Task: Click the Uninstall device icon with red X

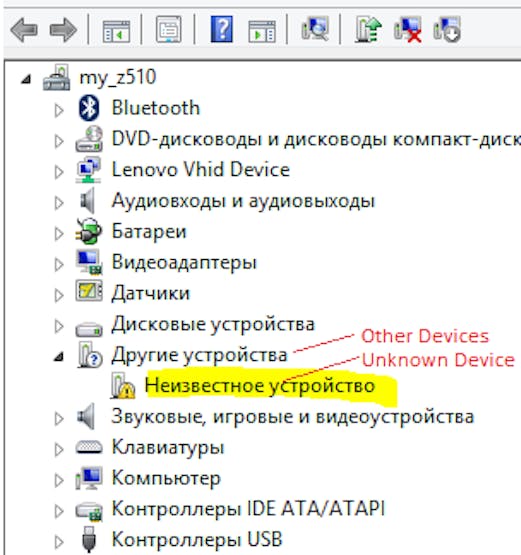Action: click(x=408, y=30)
